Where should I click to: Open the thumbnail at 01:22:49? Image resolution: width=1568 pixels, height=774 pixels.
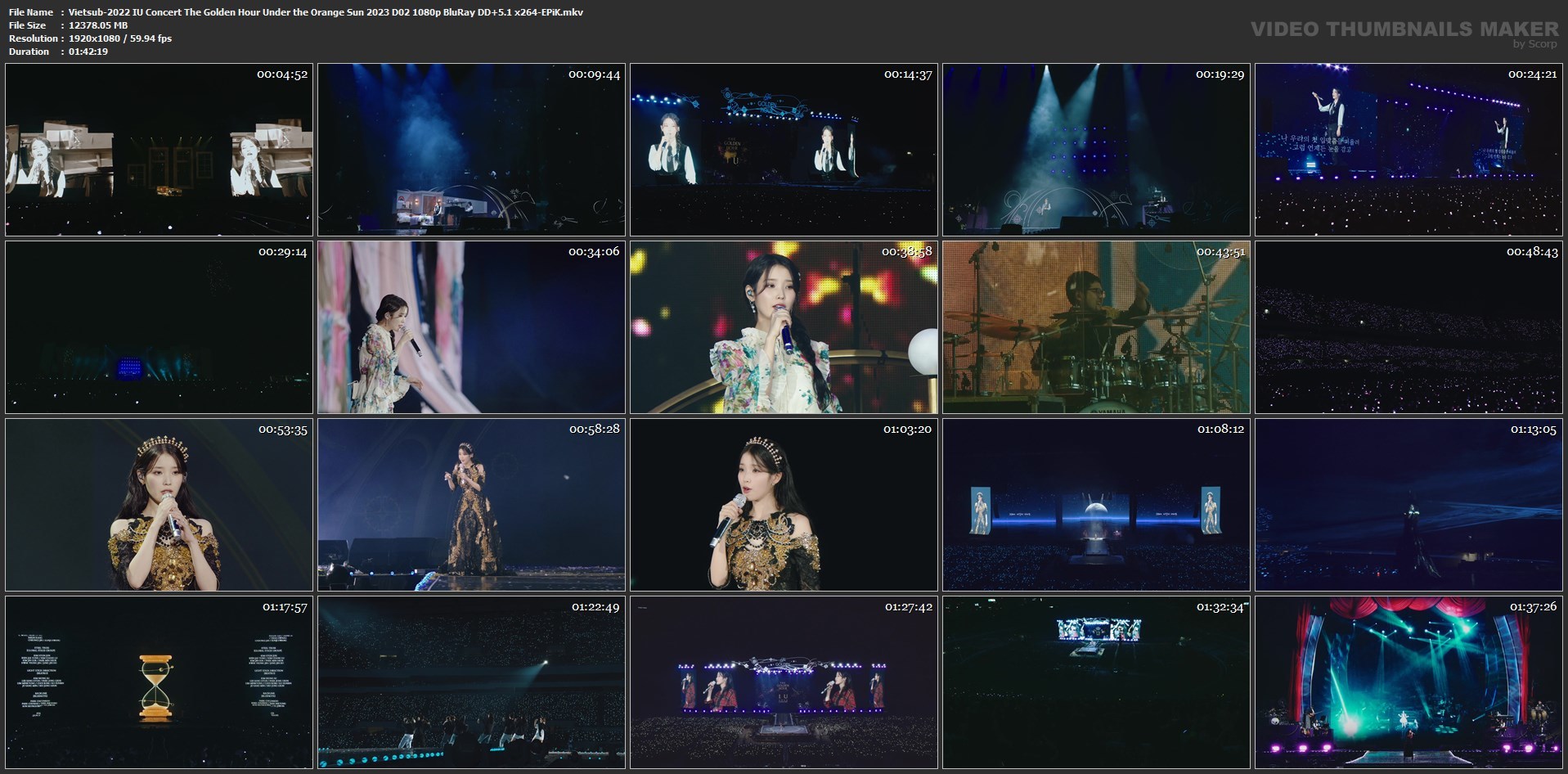(471, 682)
